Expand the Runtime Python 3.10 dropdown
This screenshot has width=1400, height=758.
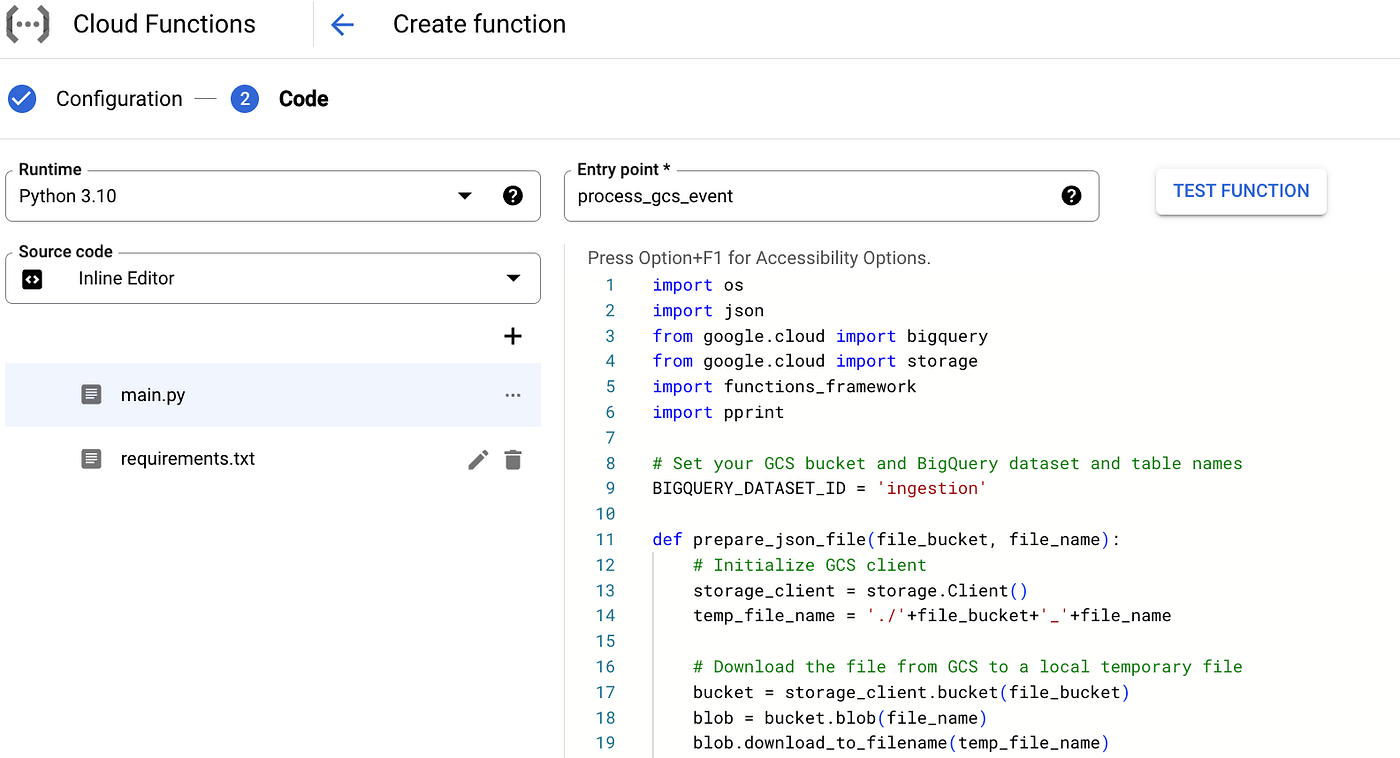click(x=464, y=196)
